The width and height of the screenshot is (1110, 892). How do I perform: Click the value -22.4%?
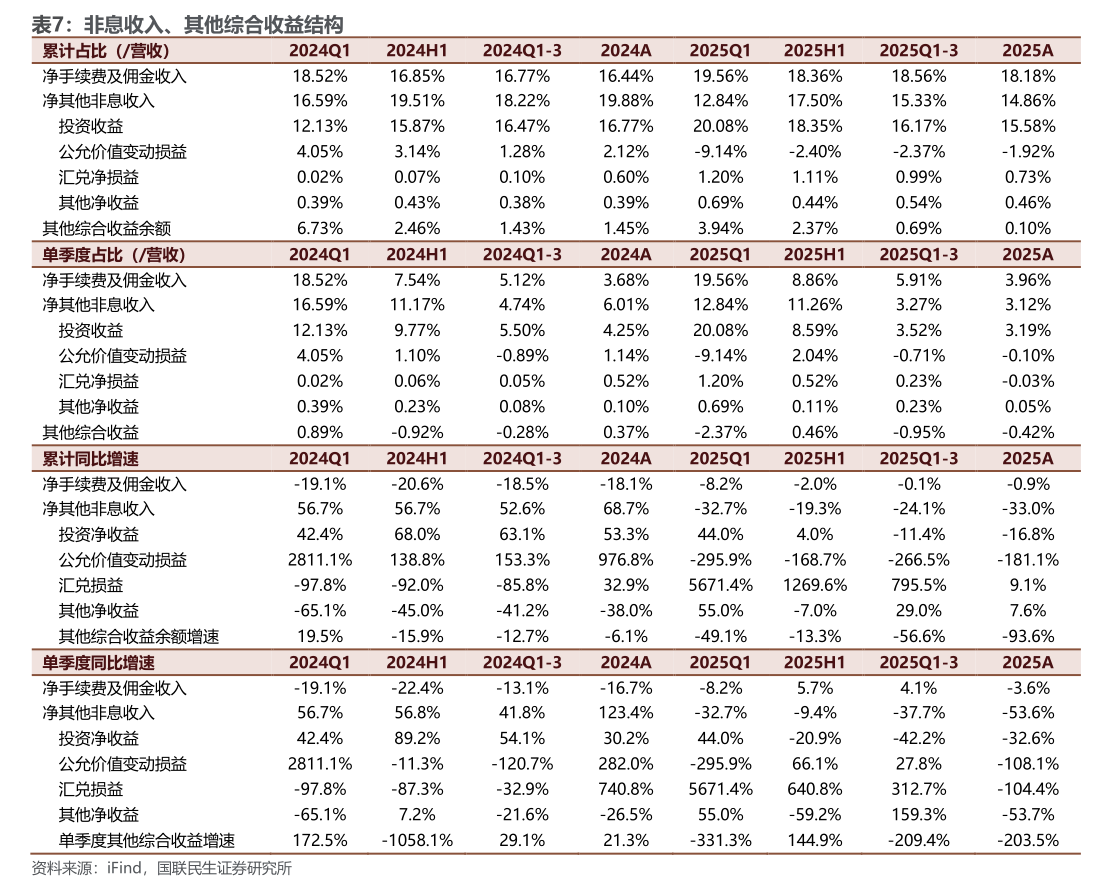[x=417, y=688]
